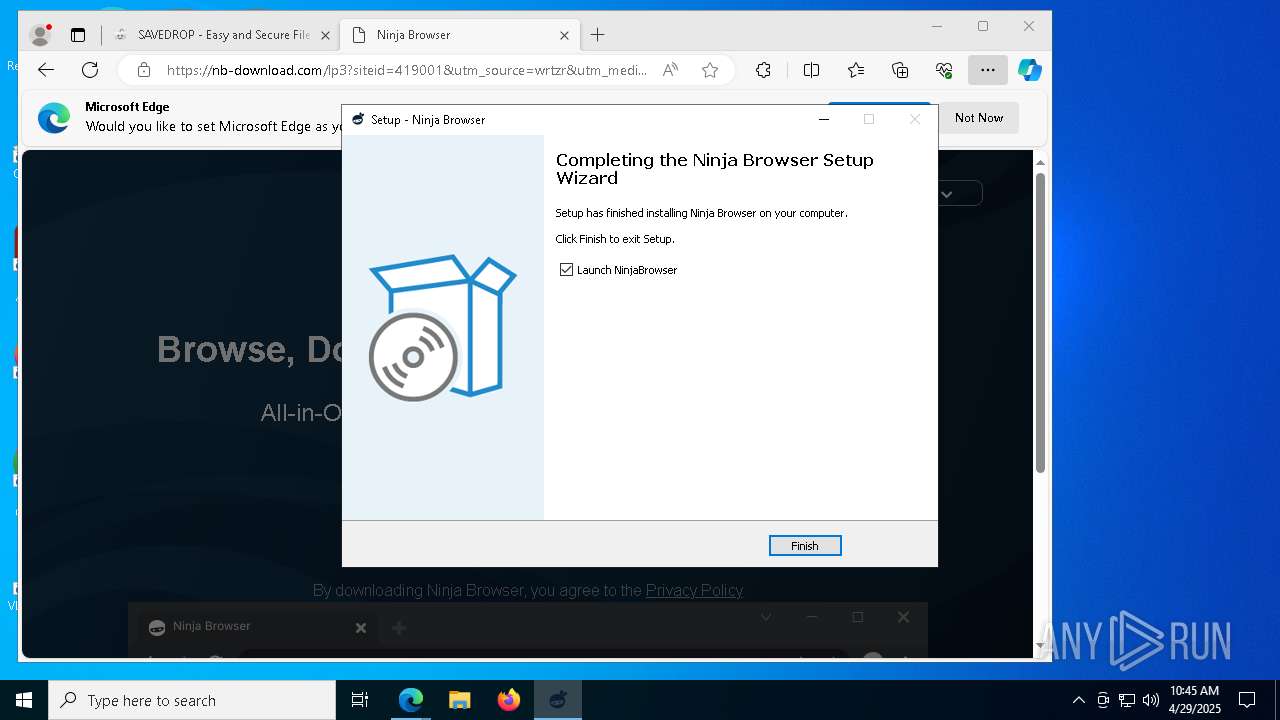Switch to the Ninja Browser tab

(460, 35)
